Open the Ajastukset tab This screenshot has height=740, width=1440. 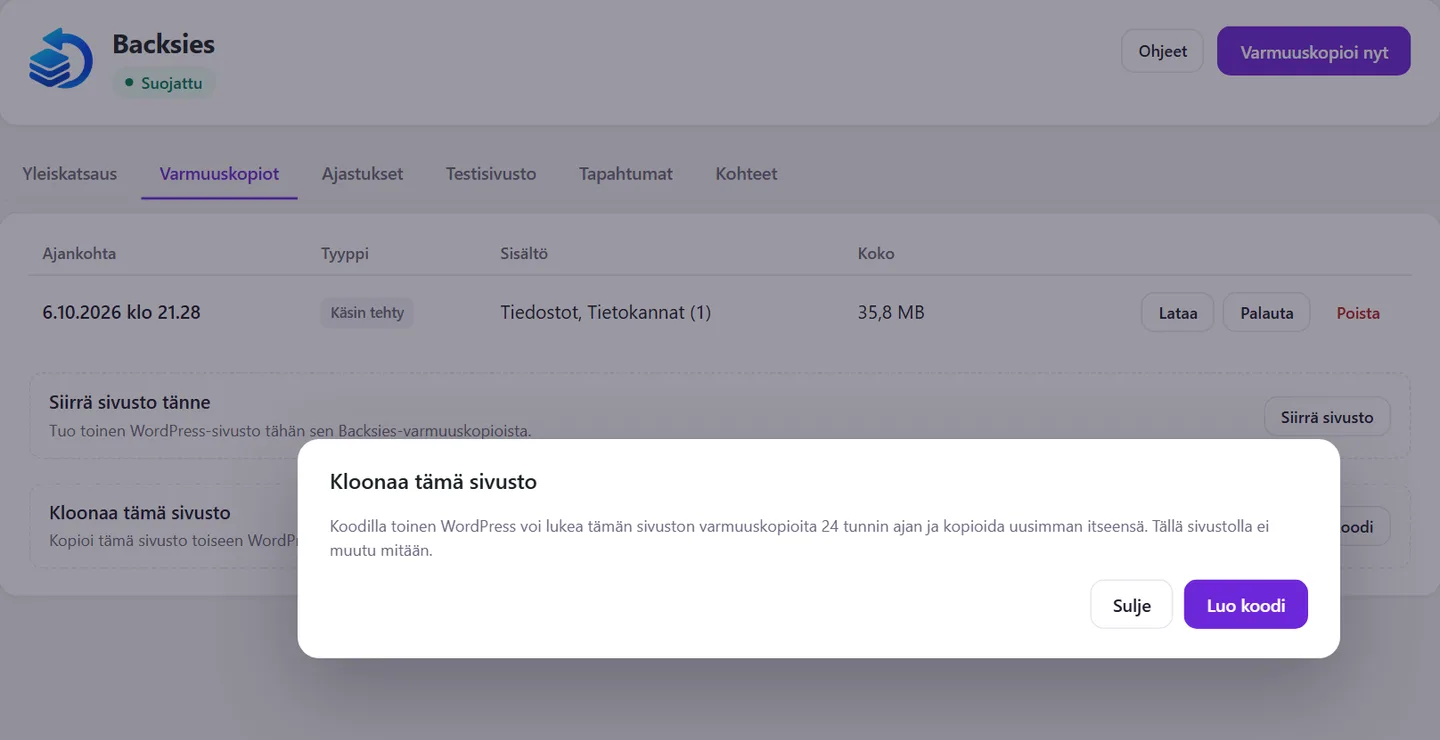point(362,174)
